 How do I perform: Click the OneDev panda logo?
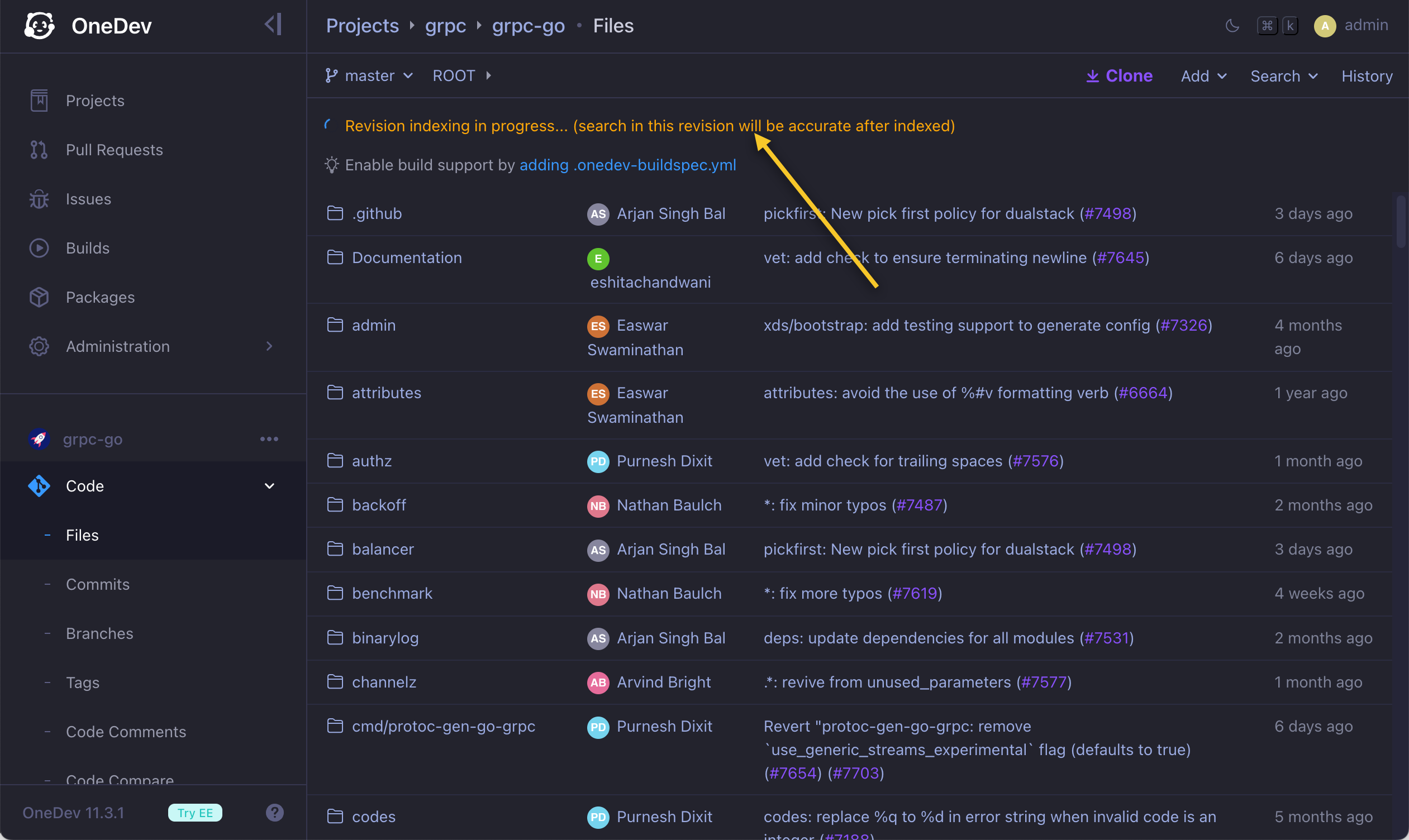coord(39,26)
